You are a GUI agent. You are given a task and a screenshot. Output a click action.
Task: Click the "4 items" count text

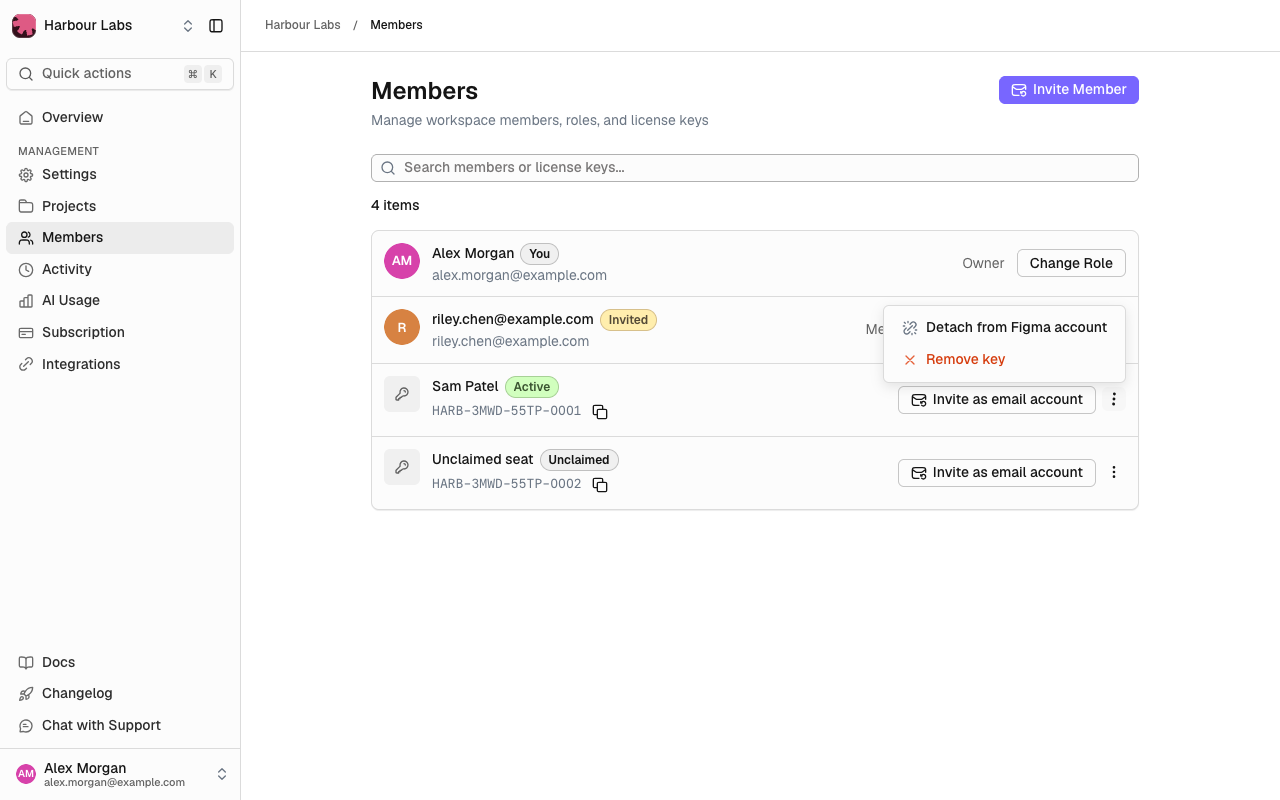[x=395, y=205]
